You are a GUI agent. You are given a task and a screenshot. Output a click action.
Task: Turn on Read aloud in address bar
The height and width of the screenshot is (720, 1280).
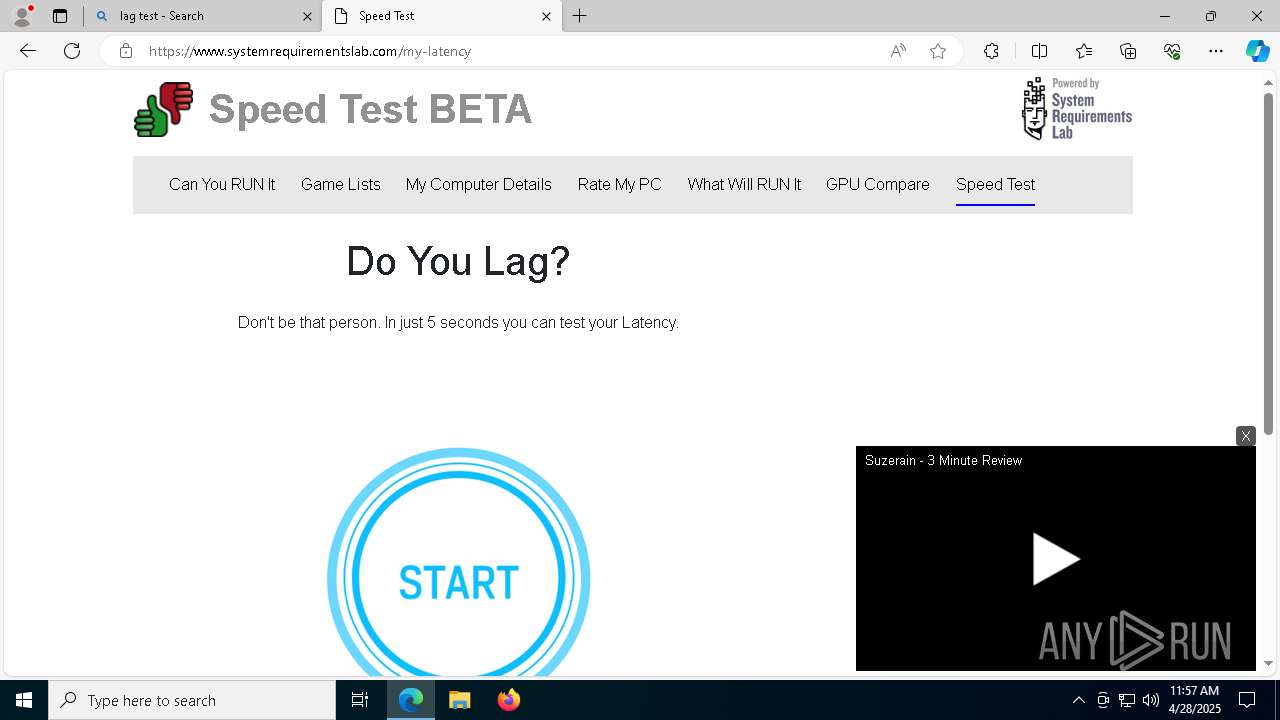[x=898, y=51]
